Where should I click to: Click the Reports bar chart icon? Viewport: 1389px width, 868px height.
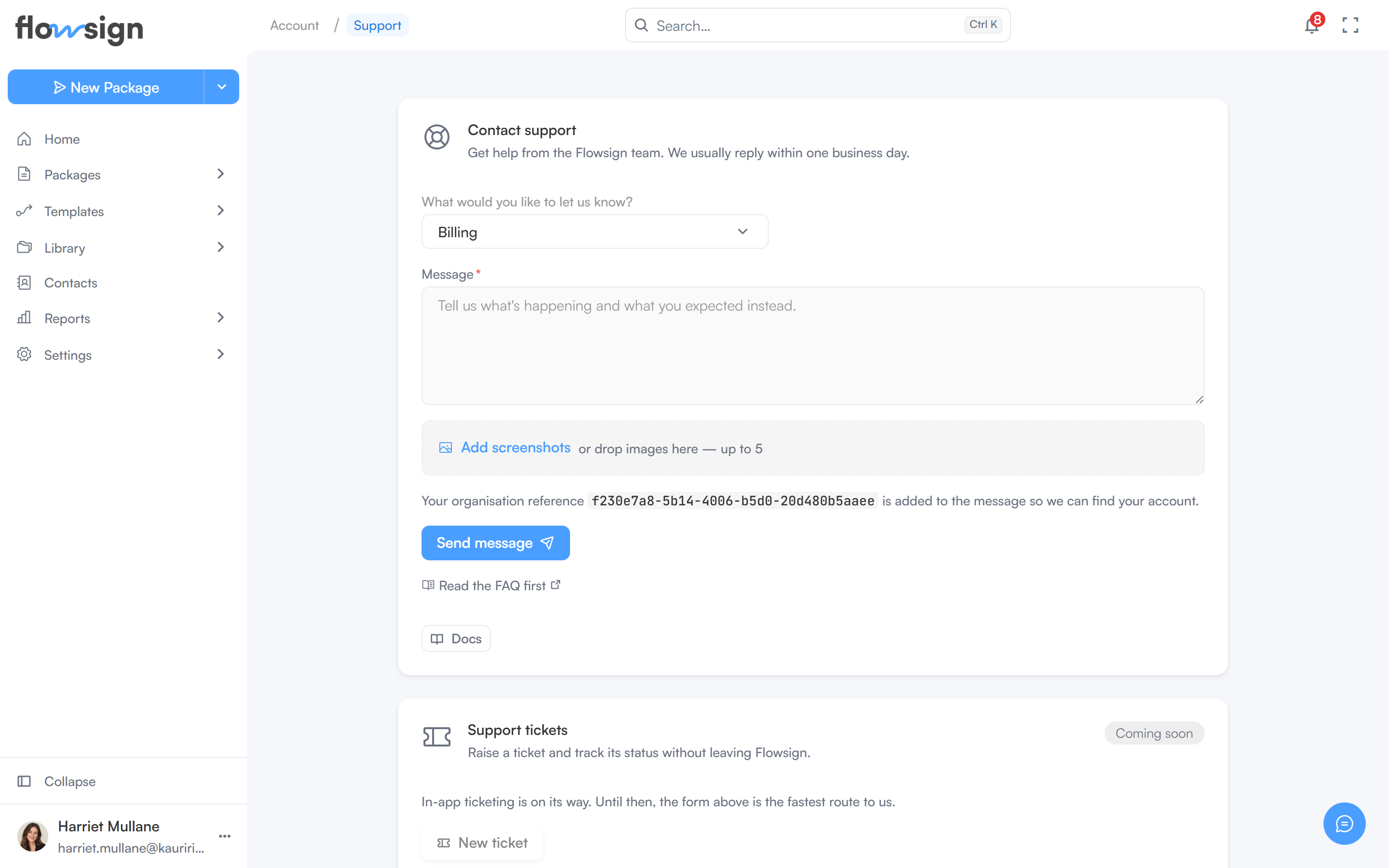tap(24, 317)
